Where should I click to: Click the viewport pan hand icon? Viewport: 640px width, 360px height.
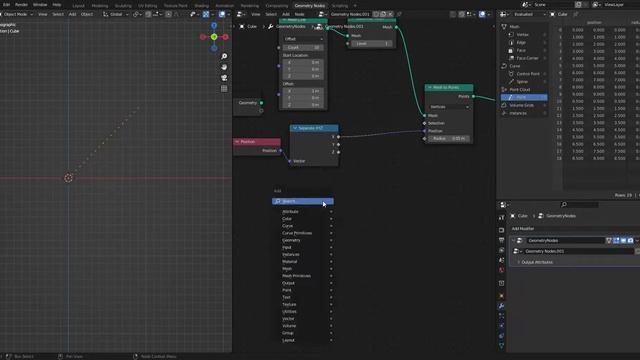click(x=224, y=67)
